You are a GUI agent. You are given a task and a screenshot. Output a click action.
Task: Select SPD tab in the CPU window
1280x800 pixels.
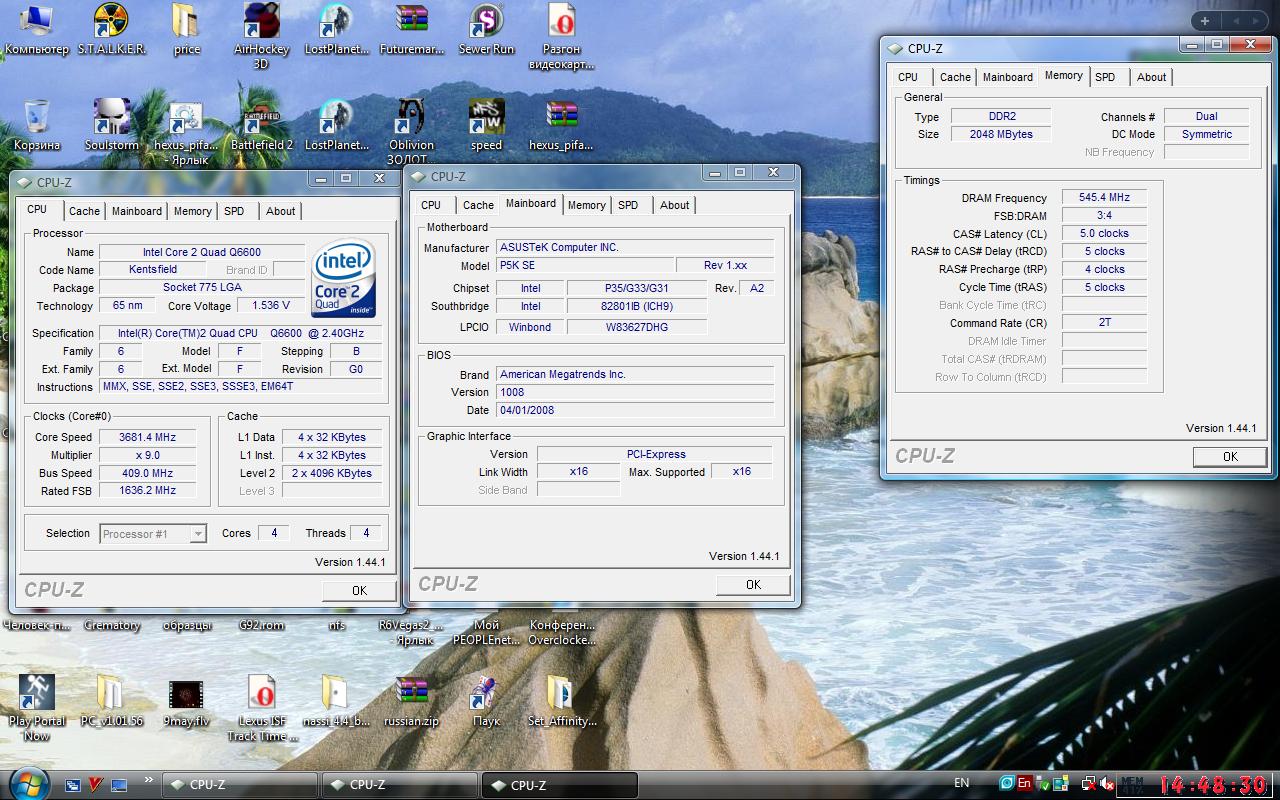point(234,211)
